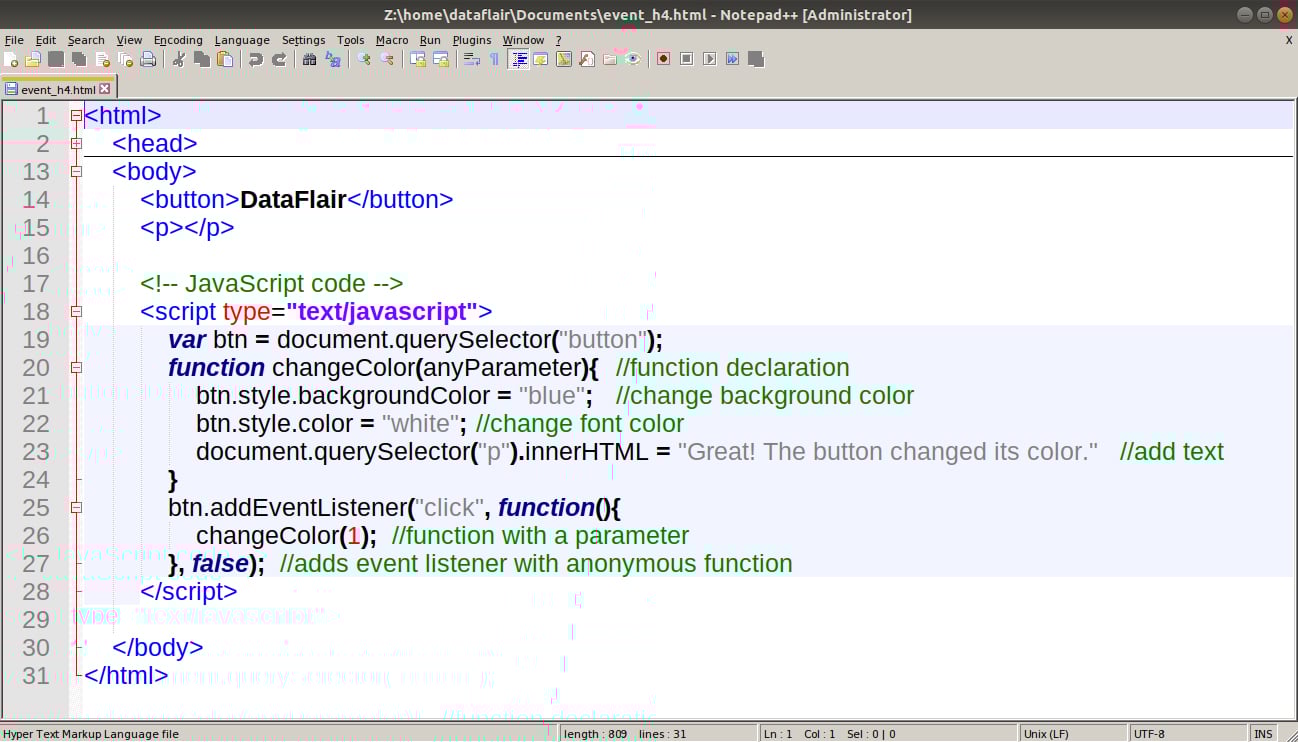Screen dimensions: 1298x742
Task: Start macro recording with the red record icon
Action: (x=664, y=59)
